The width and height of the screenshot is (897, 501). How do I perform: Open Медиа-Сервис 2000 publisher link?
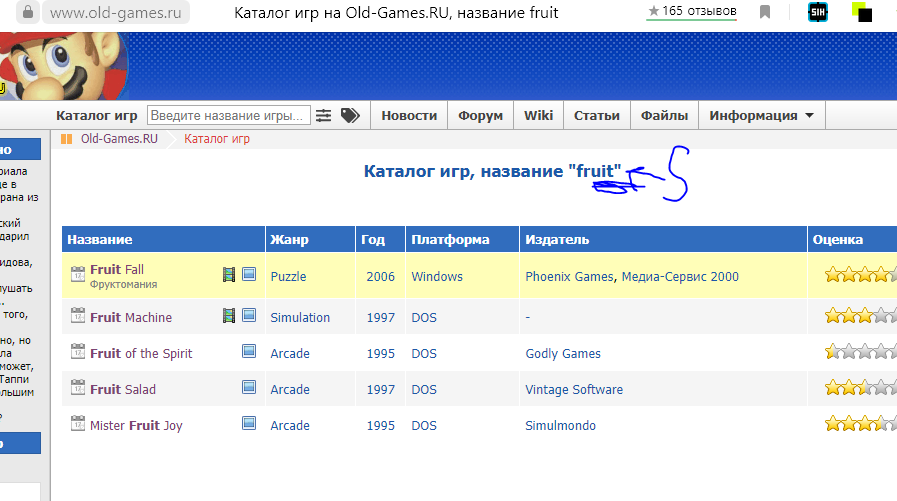[680, 277]
